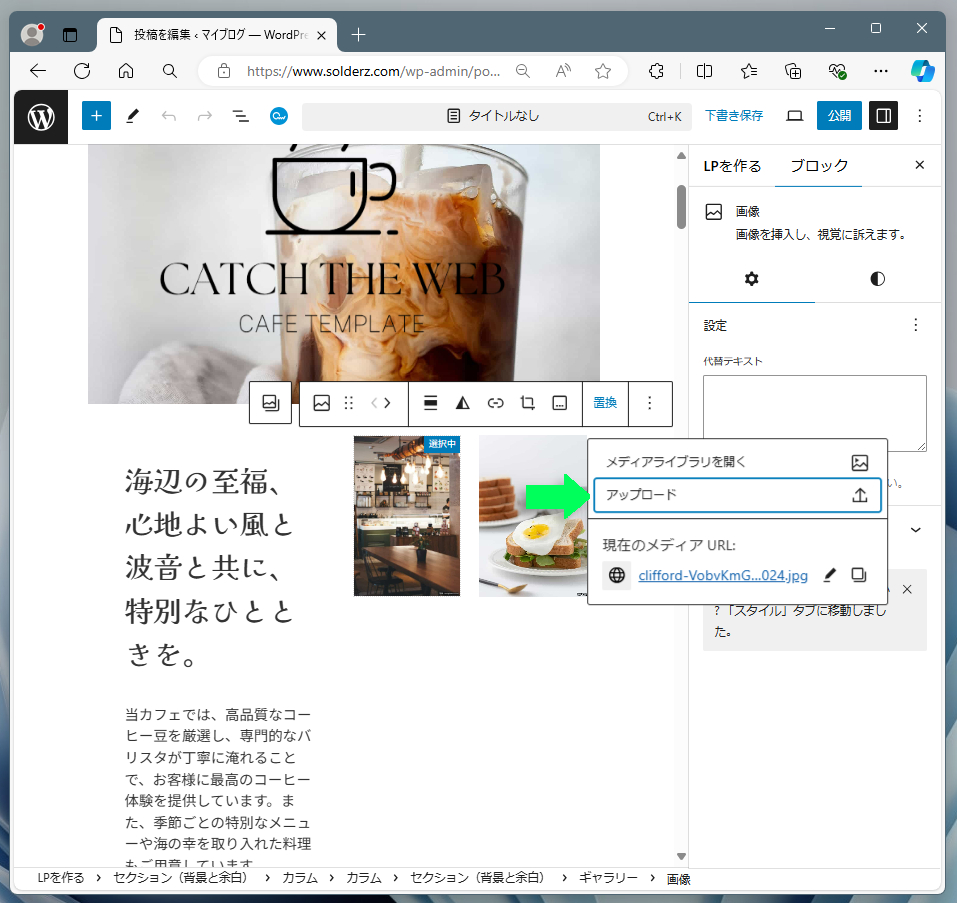Undo the last edit

pos(168,116)
